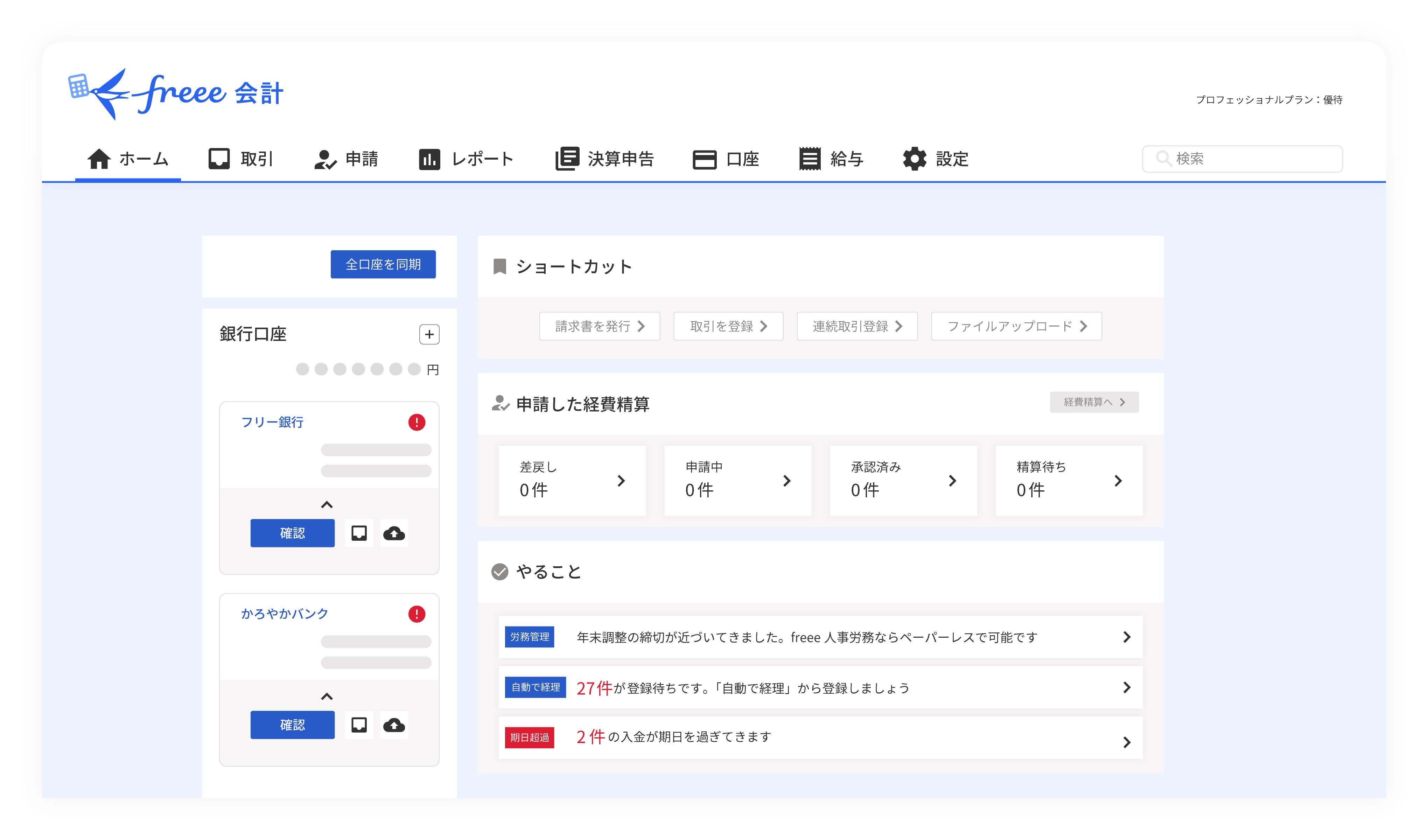Click 経費精算へ link
The width and height of the screenshot is (1428, 840).
1094,402
